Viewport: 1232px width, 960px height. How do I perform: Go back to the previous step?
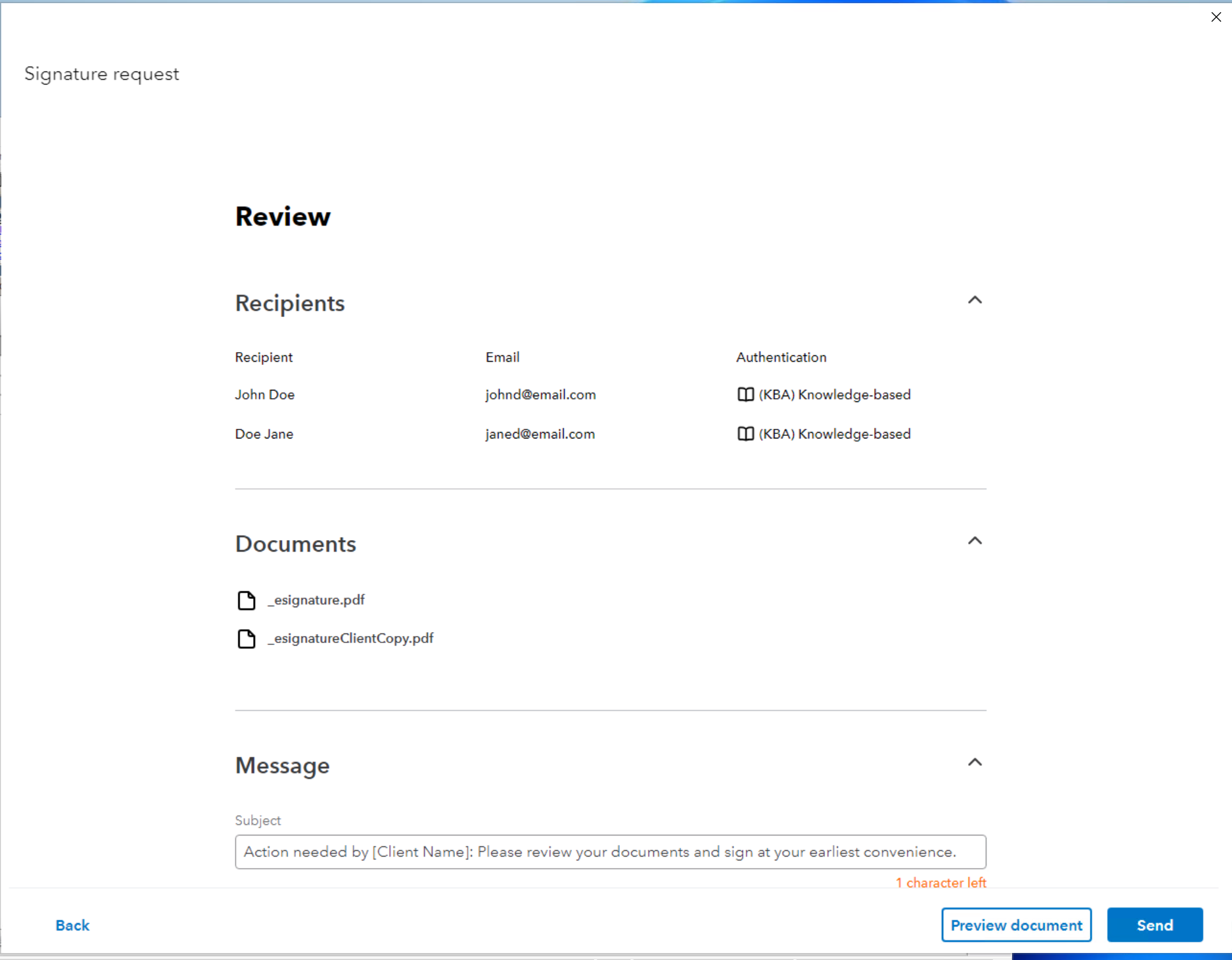click(72, 925)
